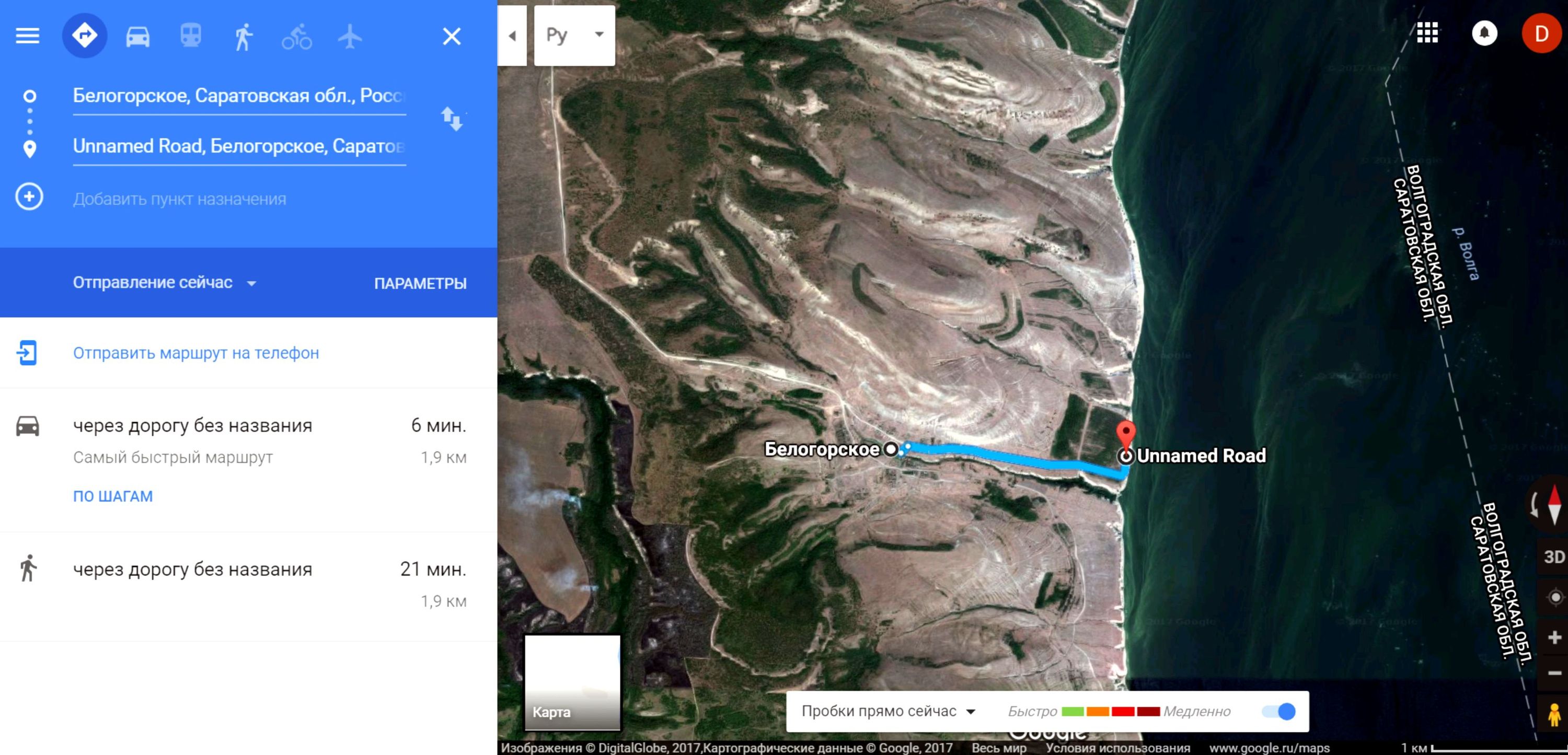
Task: Open notifications bell
Action: (x=1484, y=33)
